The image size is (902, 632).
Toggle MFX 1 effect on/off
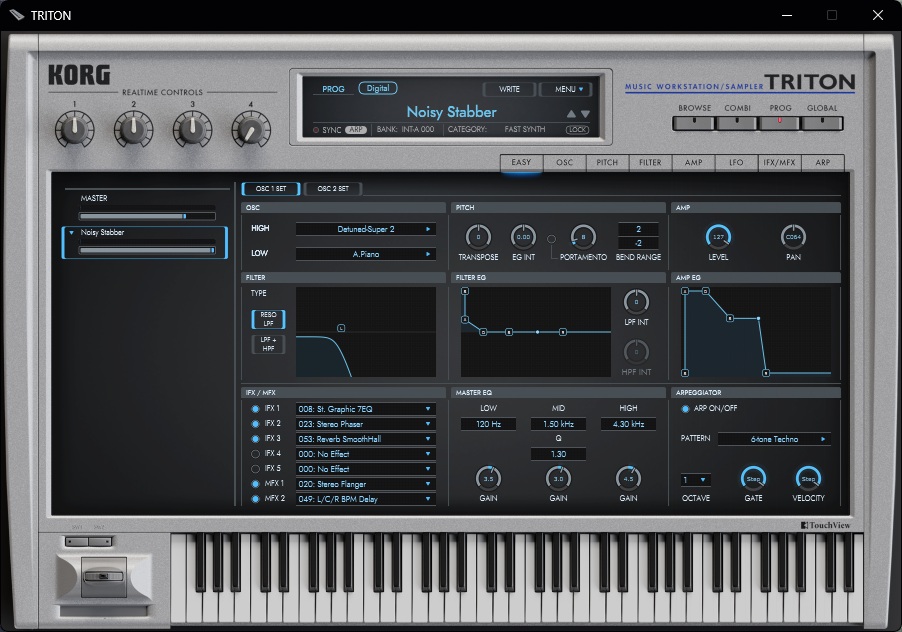255,484
